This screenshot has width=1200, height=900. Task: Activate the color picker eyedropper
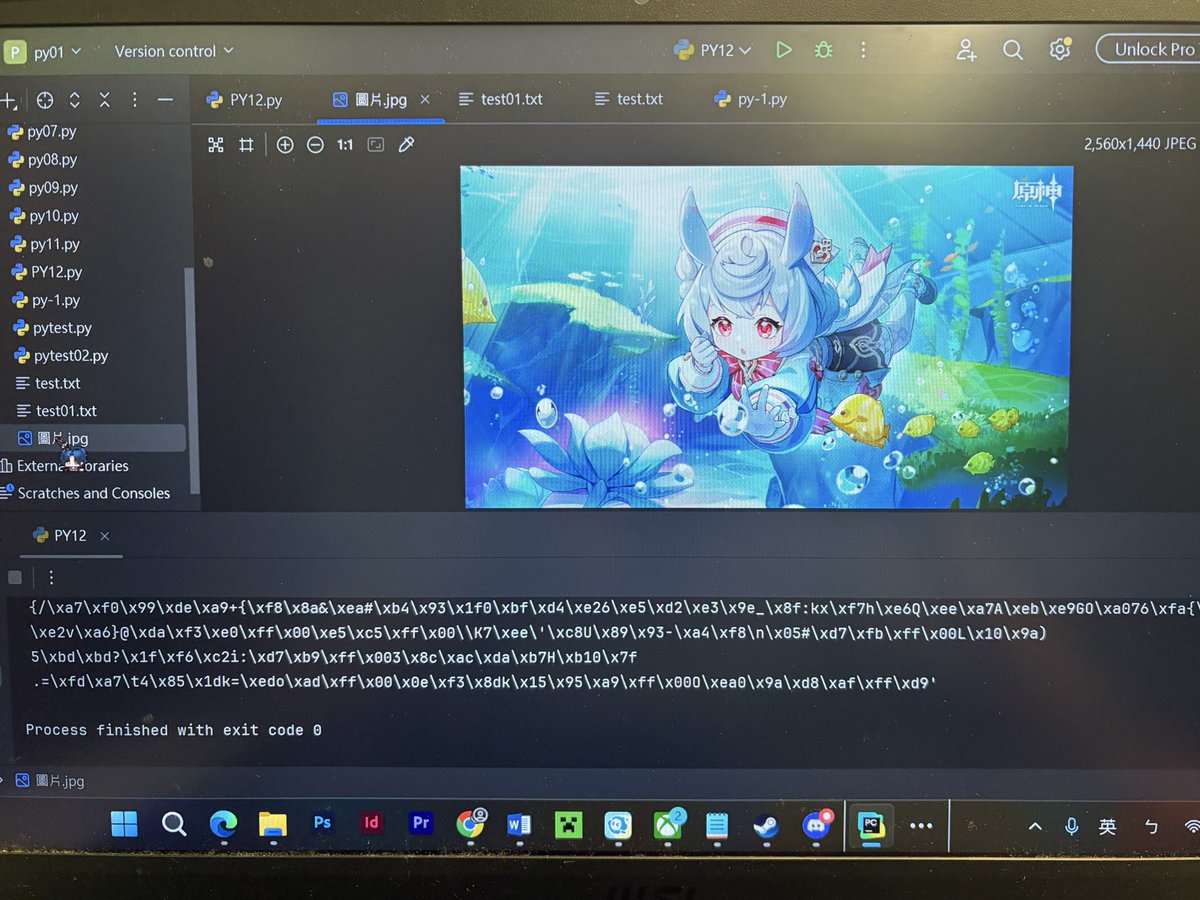coord(406,145)
